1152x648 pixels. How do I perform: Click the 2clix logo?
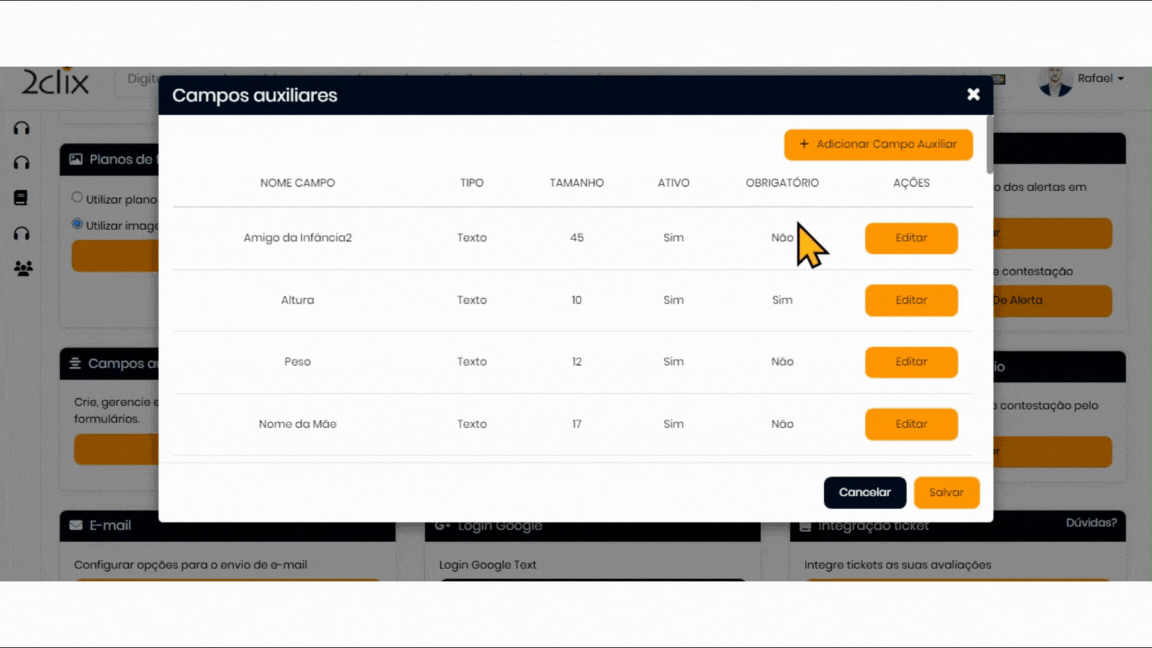point(55,82)
